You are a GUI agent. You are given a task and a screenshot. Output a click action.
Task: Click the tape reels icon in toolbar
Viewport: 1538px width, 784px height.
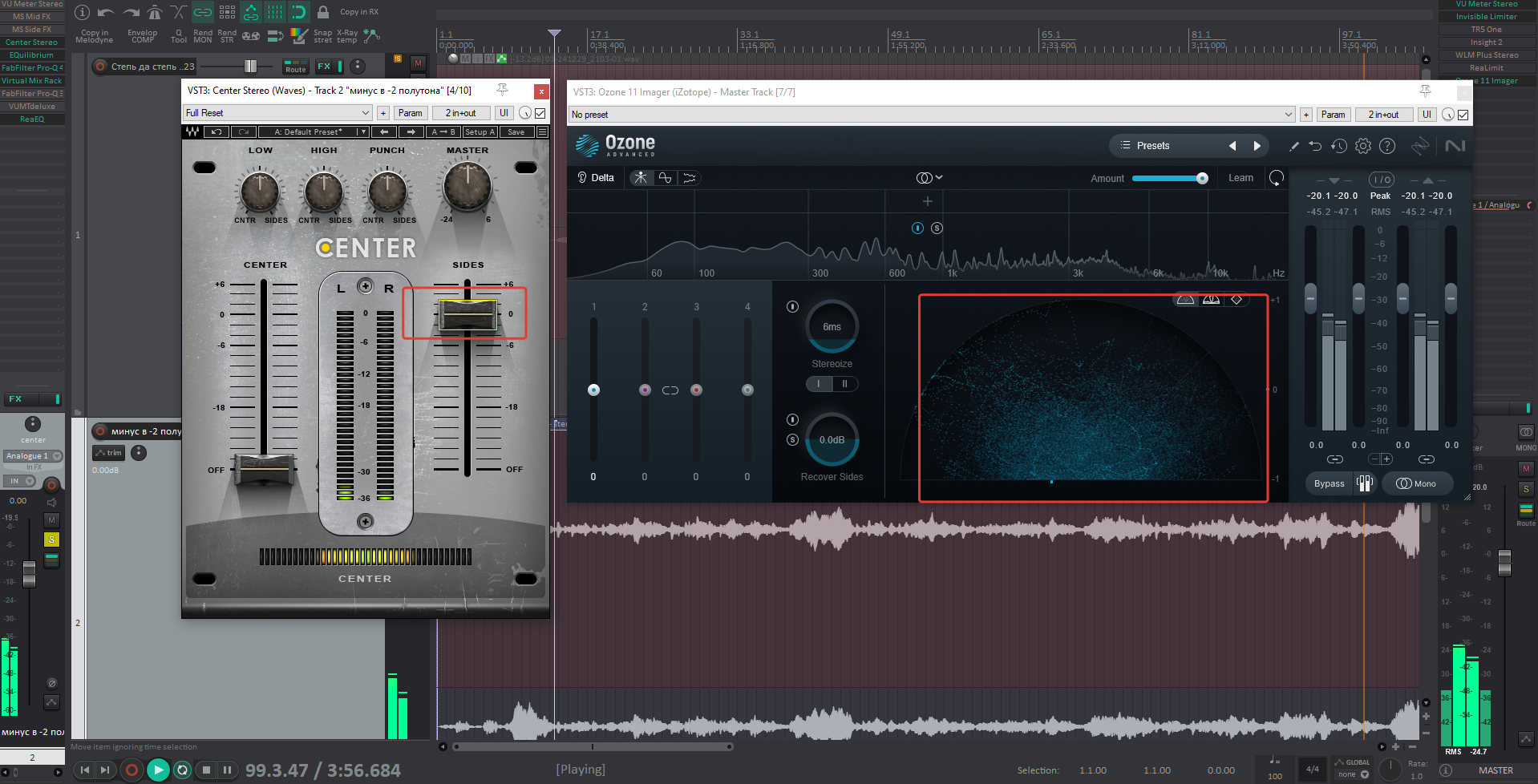[x=251, y=36]
